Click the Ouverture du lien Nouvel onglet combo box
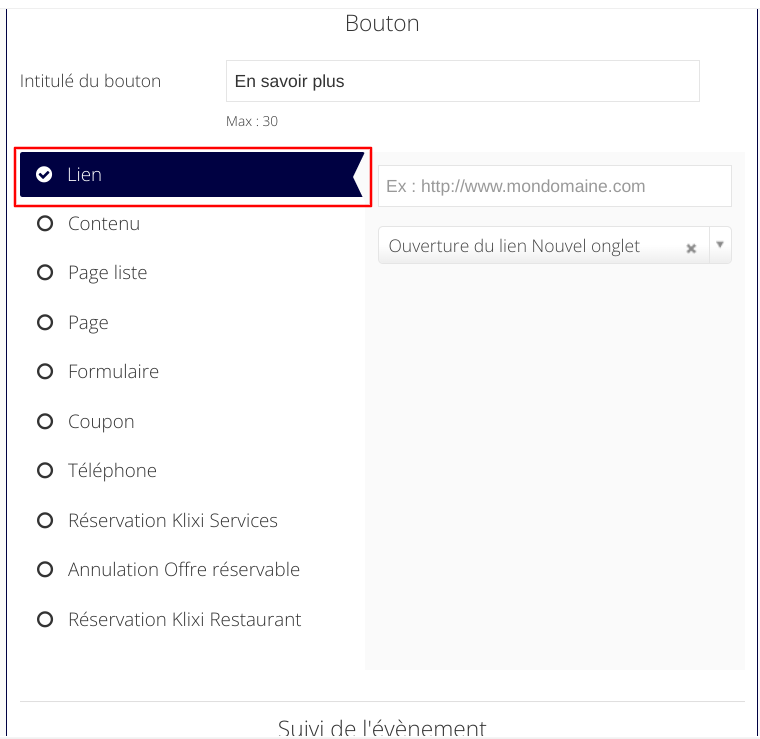The width and height of the screenshot is (760, 739). (530, 246)
